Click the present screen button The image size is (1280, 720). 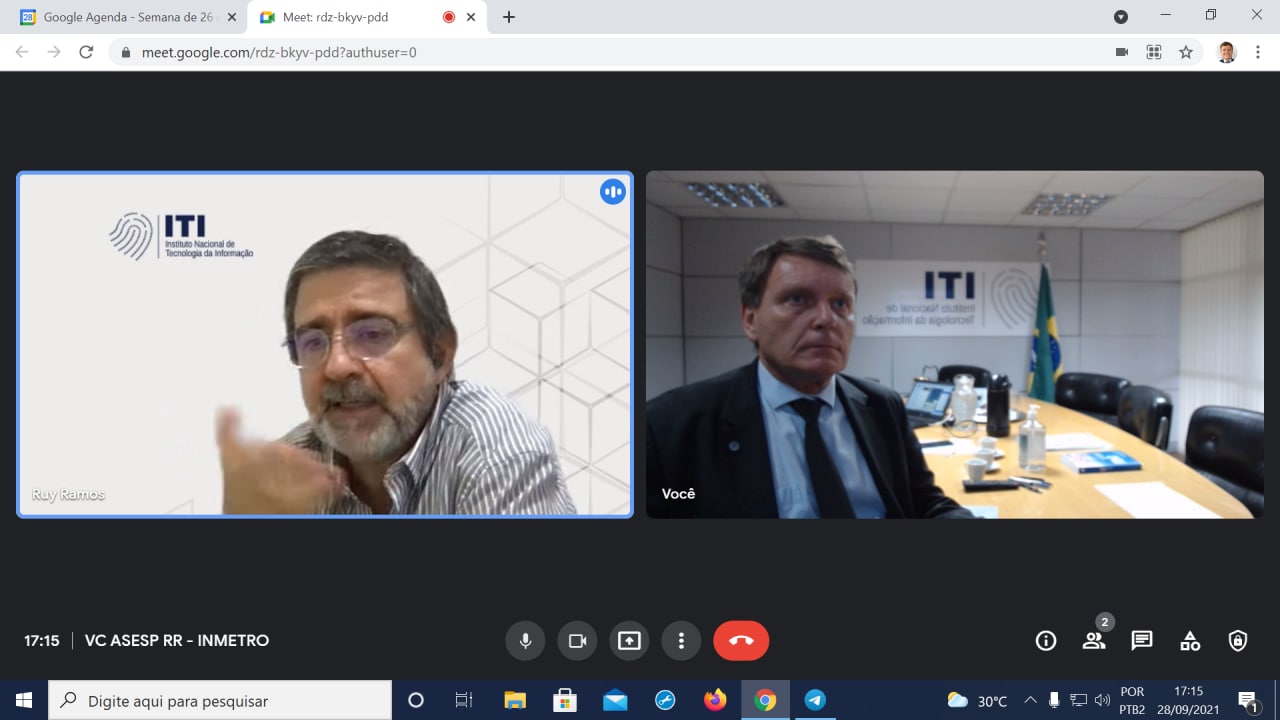click(x=629, y=641)
